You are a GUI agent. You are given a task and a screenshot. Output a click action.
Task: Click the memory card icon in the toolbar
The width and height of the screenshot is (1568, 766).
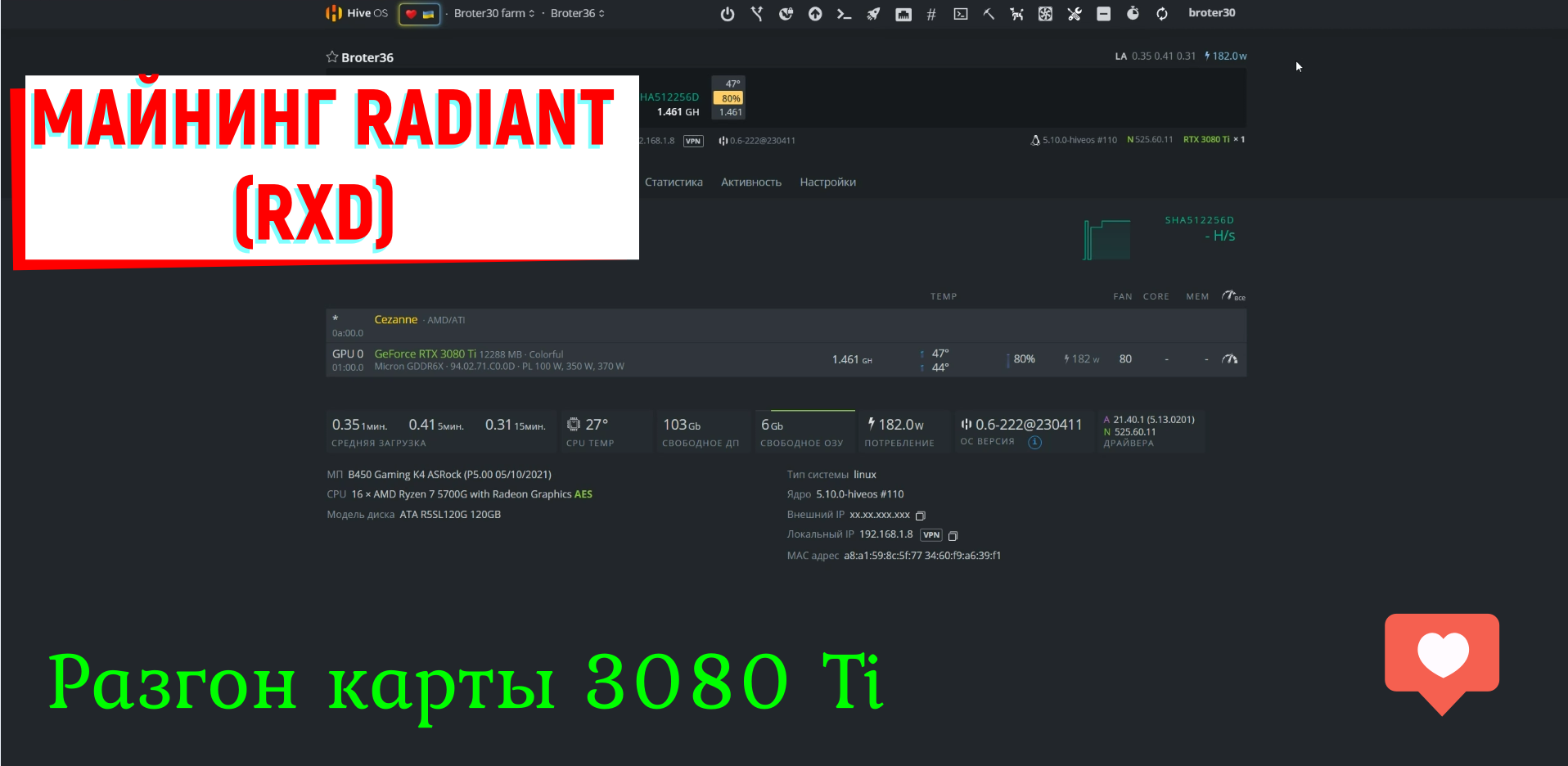point(903,14)
